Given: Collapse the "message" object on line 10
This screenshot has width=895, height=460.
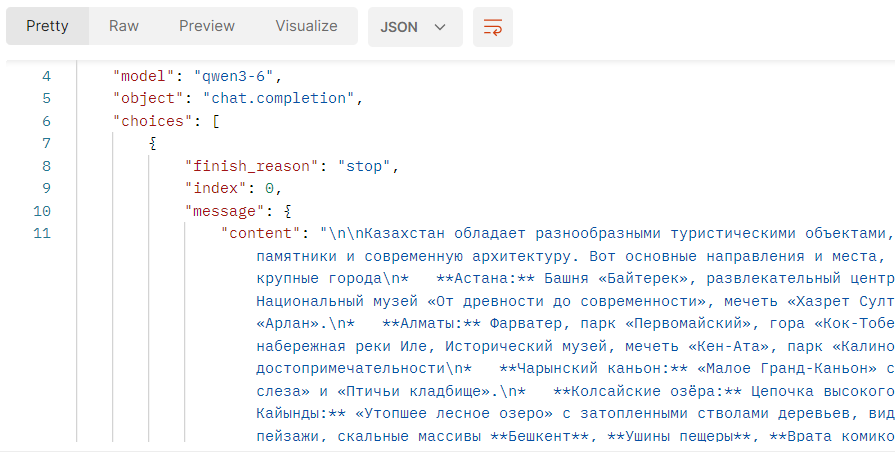Looking at the screenshot, I should pyautogui.click(x=288, y=211).
